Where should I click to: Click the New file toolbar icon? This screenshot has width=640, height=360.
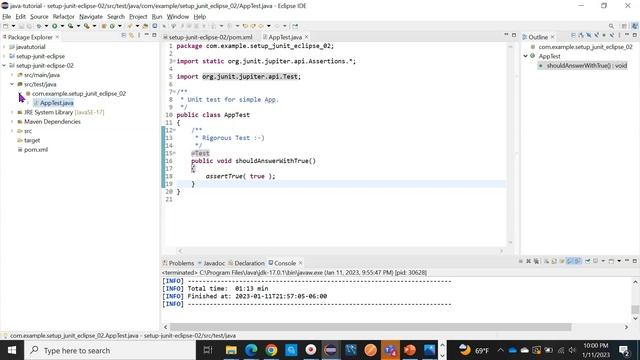point(5,26)
